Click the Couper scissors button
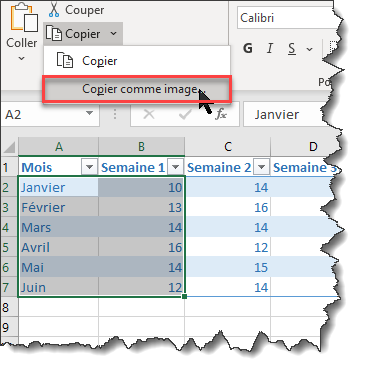 tap(76, 10)
